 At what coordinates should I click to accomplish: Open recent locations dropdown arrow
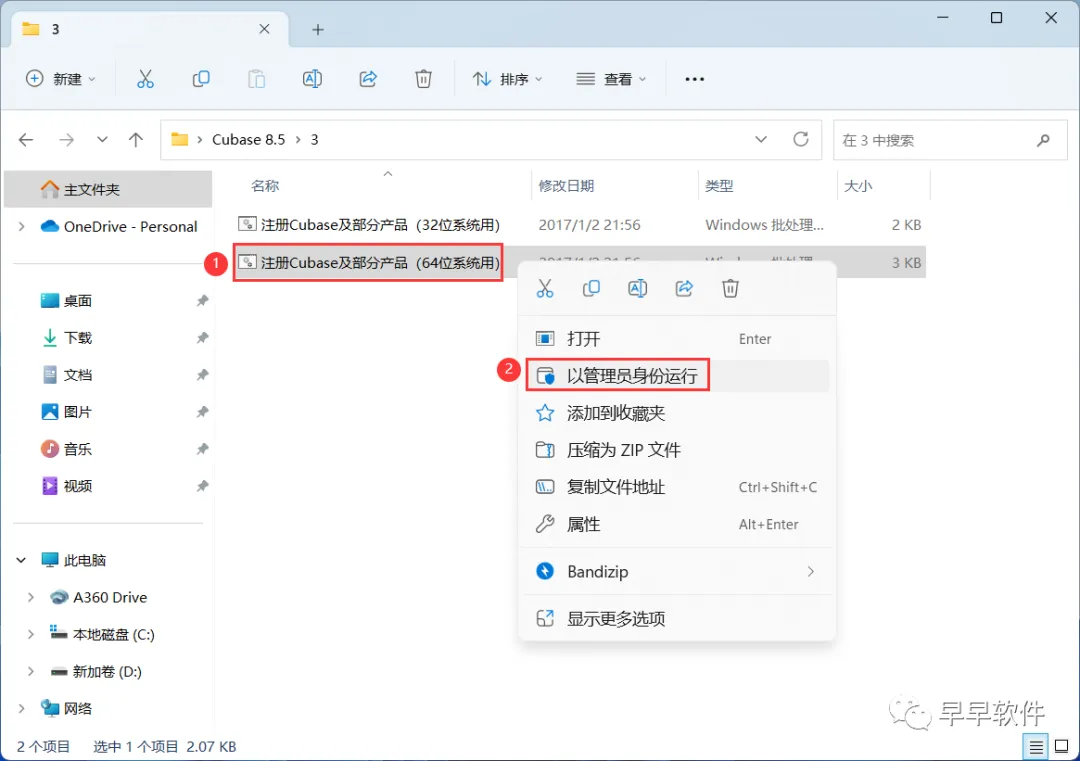coord(102,140)
